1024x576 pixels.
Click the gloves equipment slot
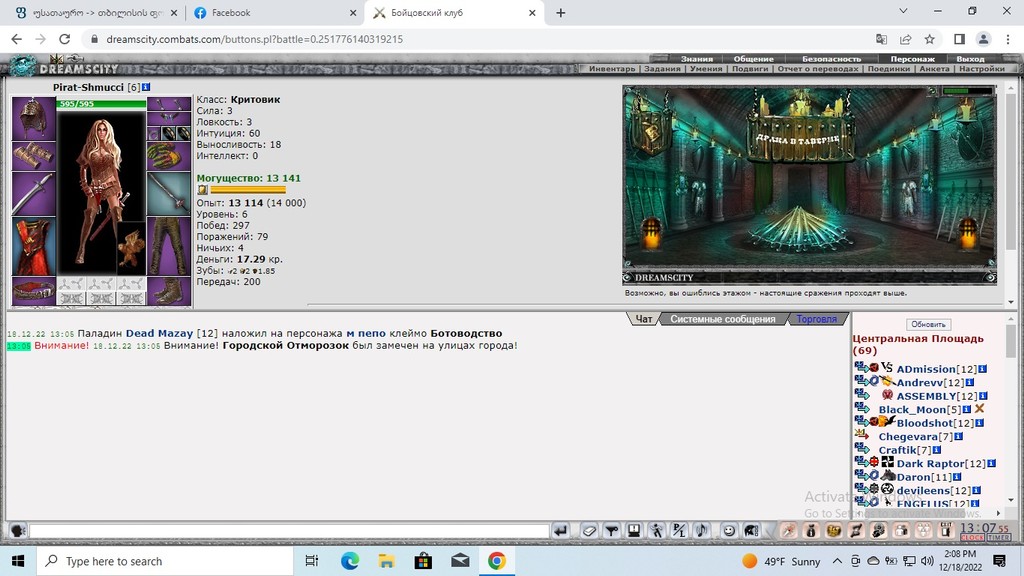[168, 156]
